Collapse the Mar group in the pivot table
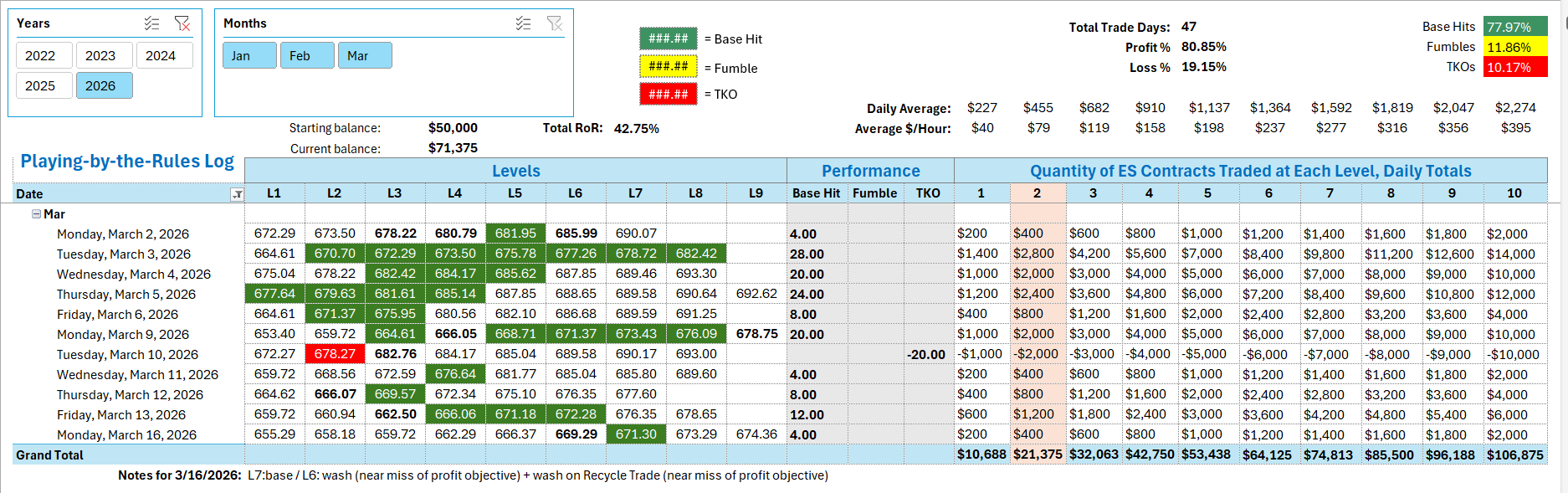 coord(36,214)
